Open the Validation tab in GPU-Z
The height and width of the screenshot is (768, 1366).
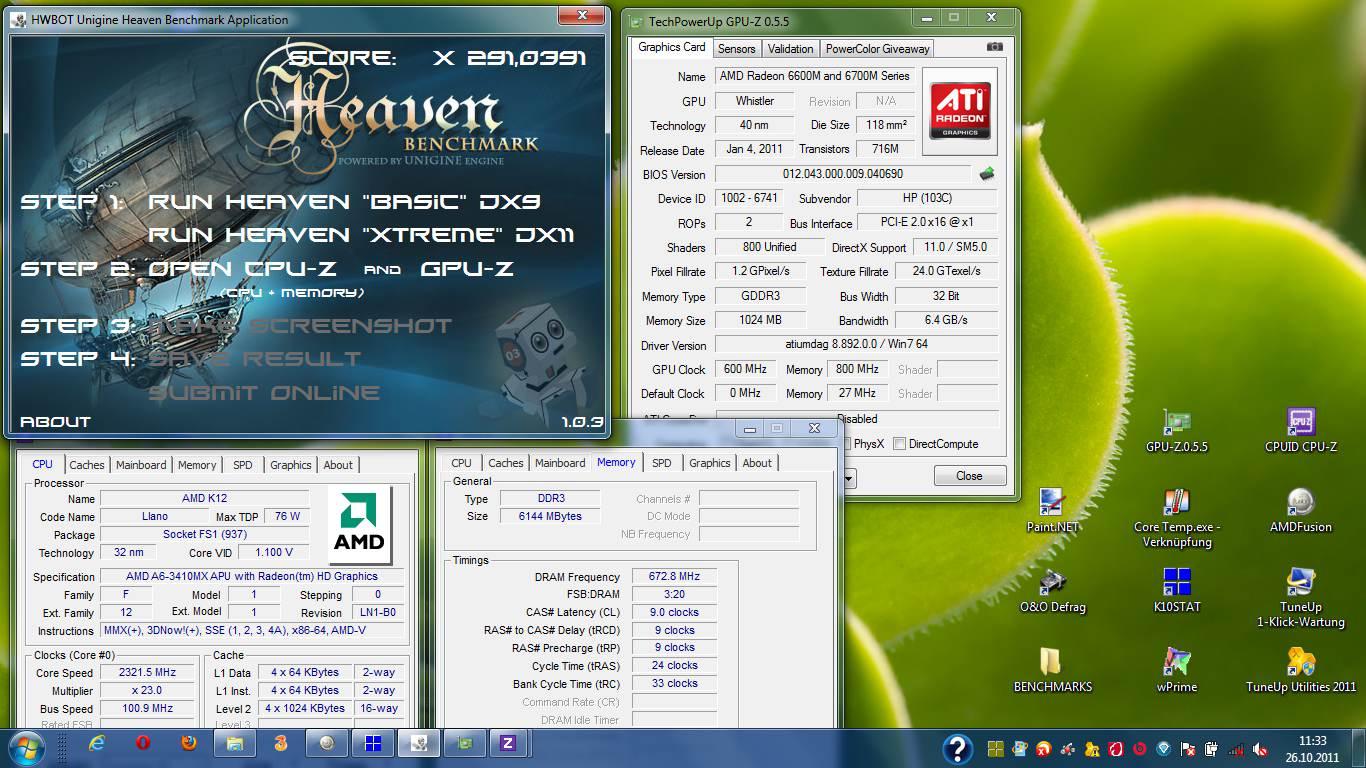click(791, 48)
